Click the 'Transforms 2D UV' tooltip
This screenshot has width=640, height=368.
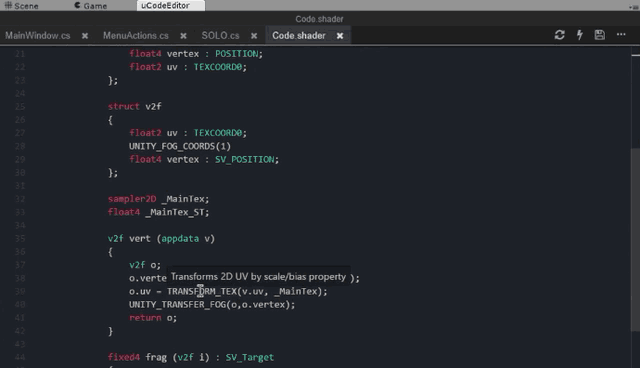(x=259, y=277)
